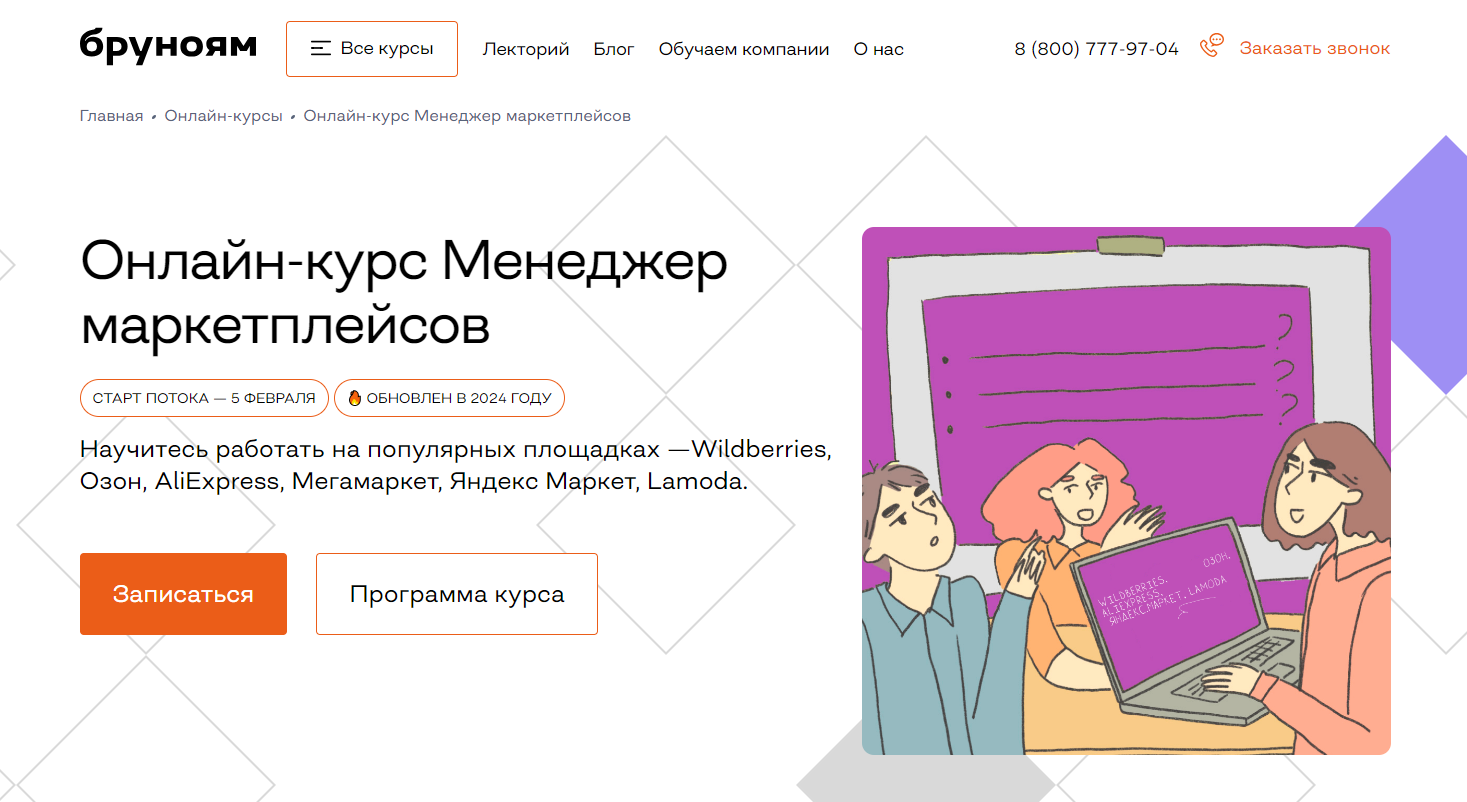The image size is (1467, 802).
Task: Click the course illustration with laptop
Action: point(1126,491)
